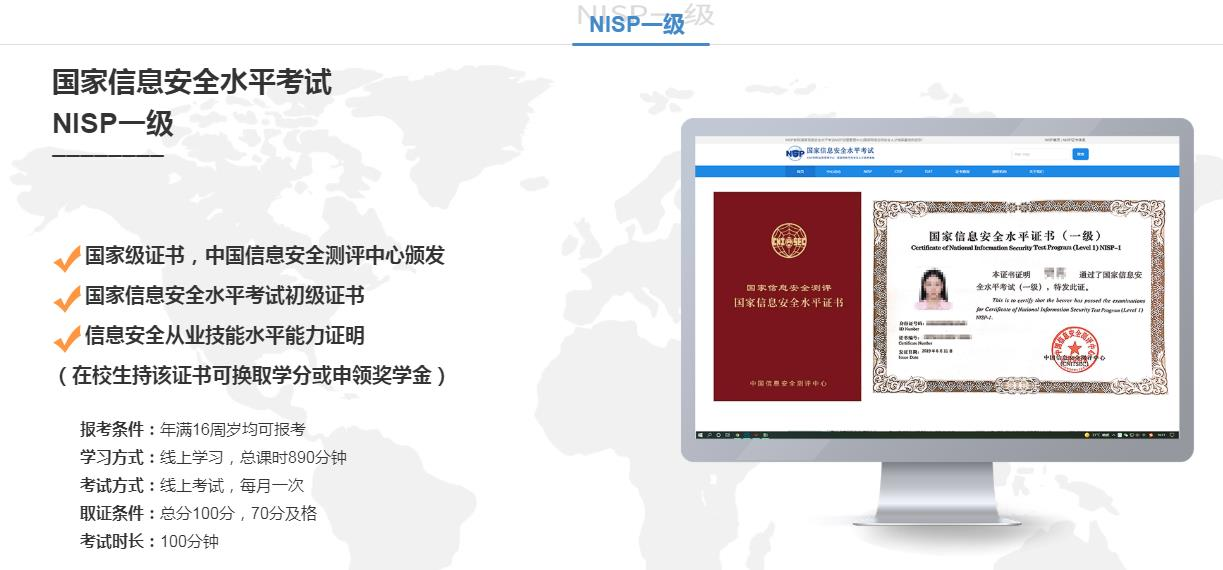Screen dimensions: 1223x570
Task: Click the NISP一级 subheading under the title
Action: click(113, 124)
